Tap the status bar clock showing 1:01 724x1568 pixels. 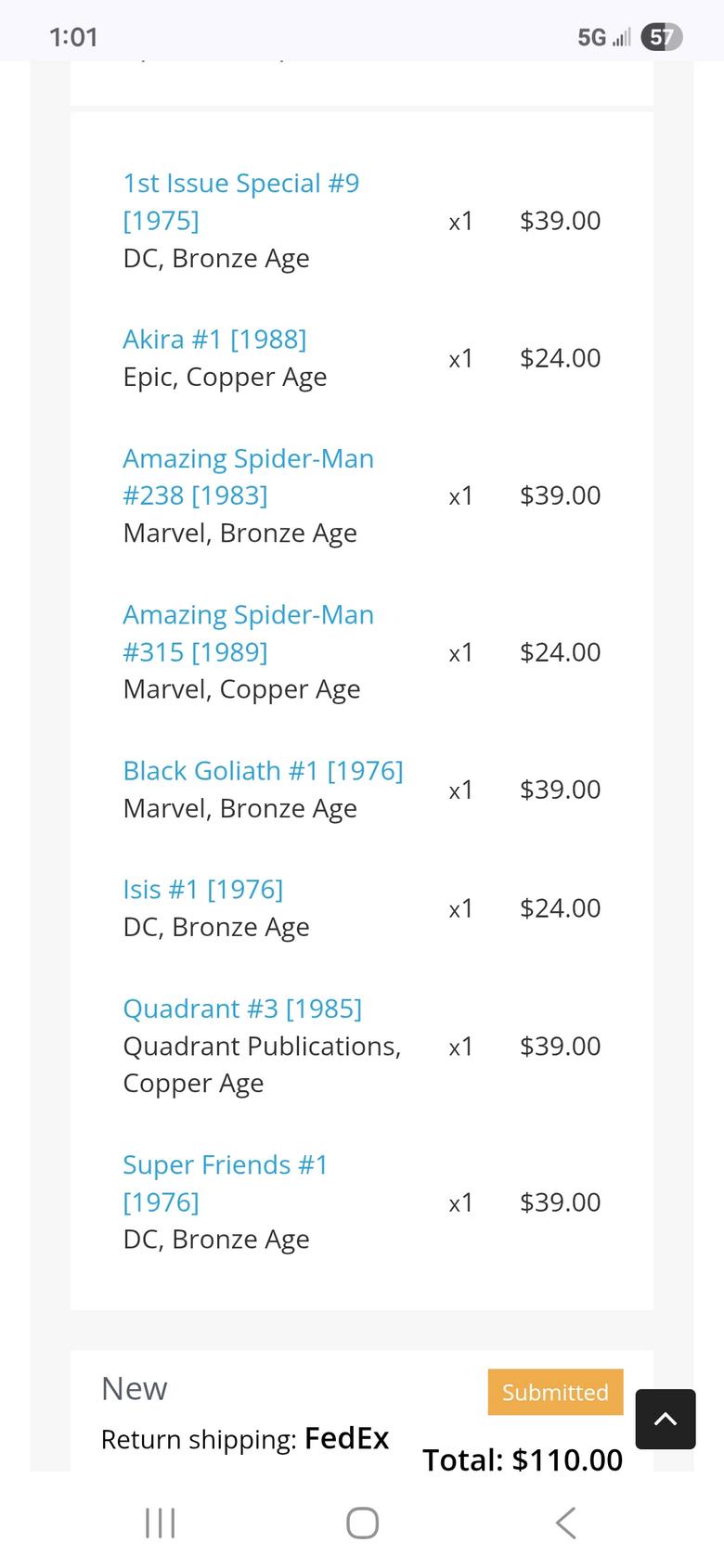pos(73,37)
